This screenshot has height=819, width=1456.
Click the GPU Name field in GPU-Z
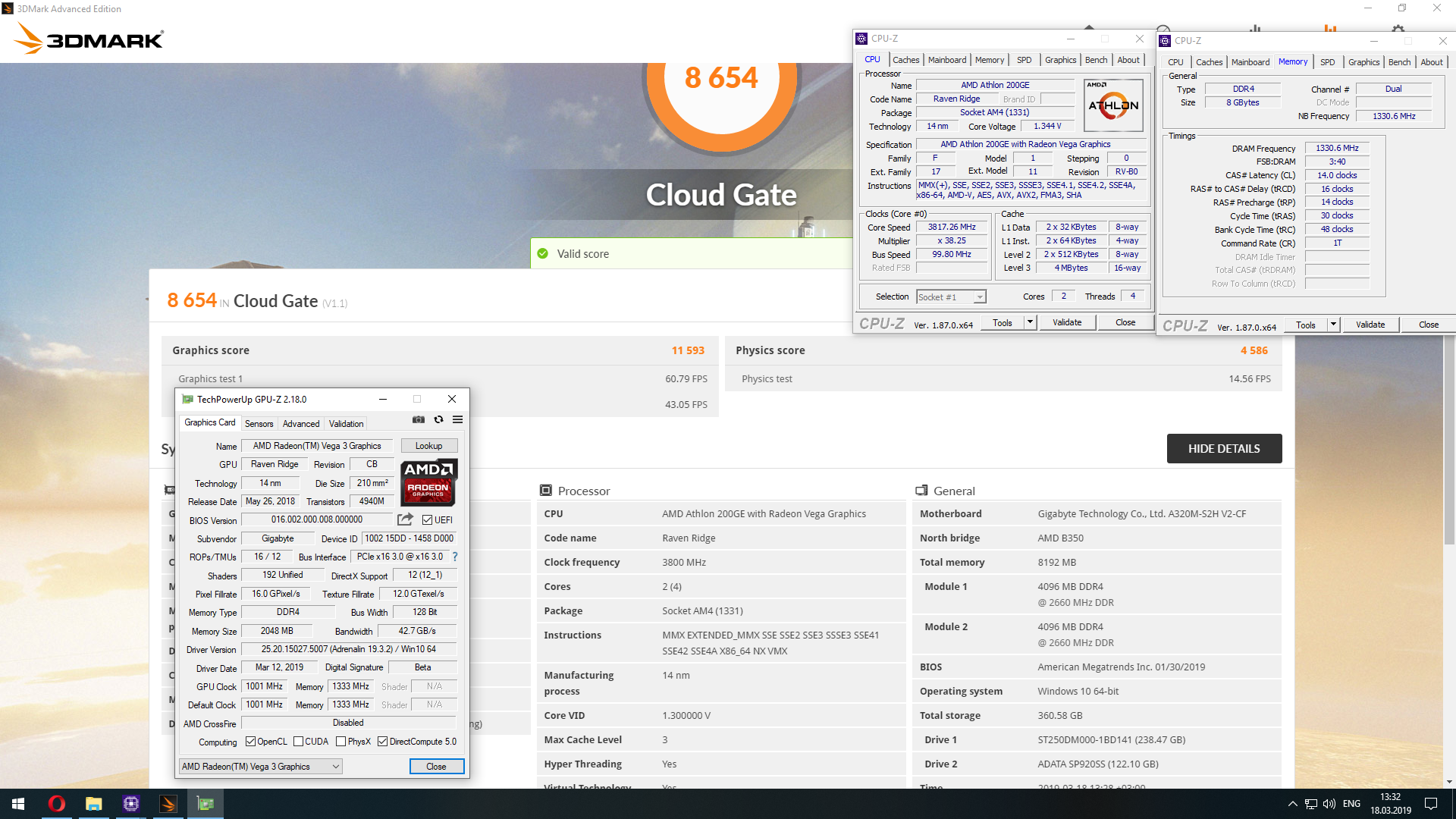[317, 446]
